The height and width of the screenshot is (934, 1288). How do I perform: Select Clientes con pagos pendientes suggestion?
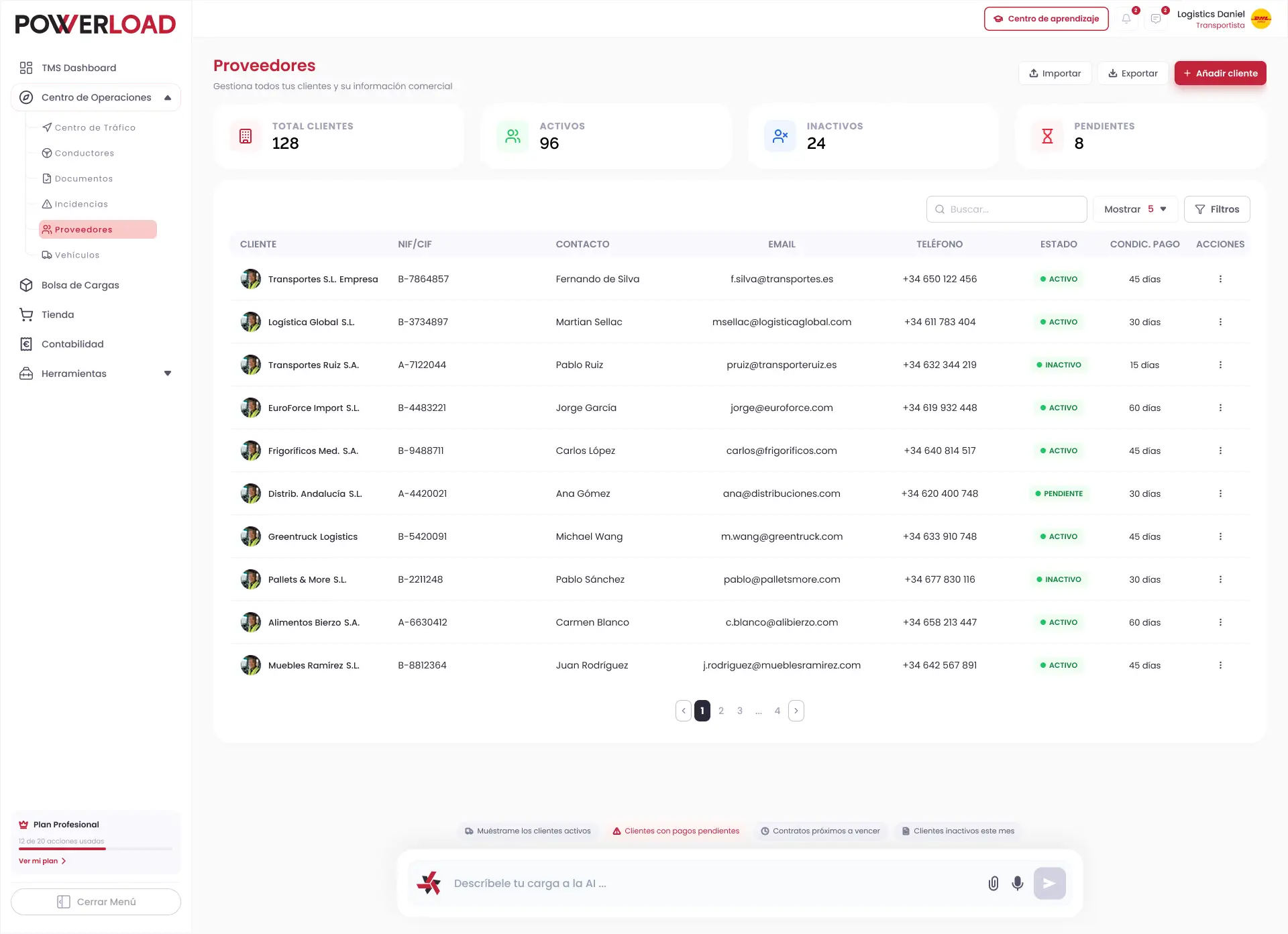click(676, 831)
